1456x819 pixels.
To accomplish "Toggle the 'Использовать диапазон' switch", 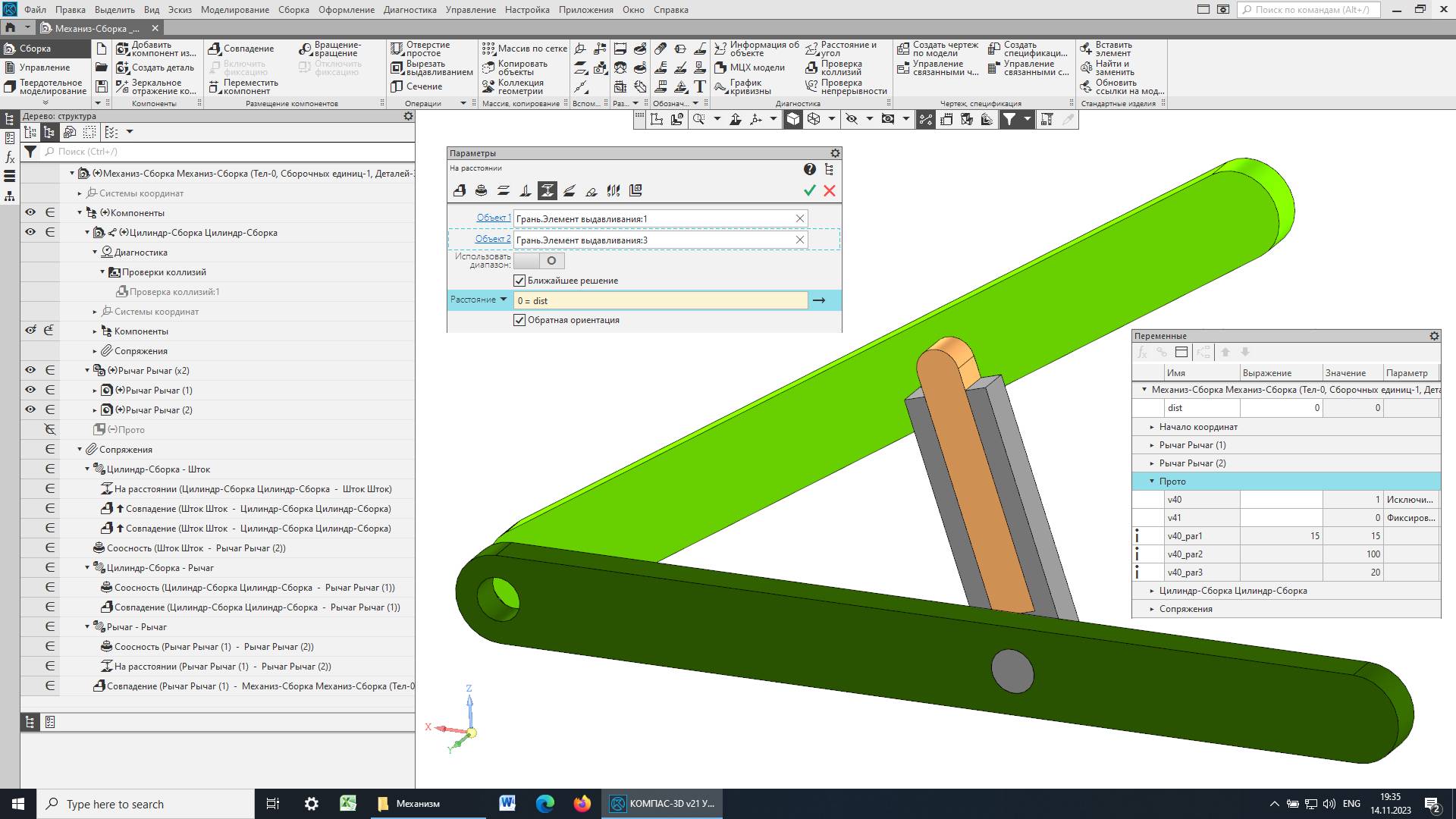I will tap(538, 261).
